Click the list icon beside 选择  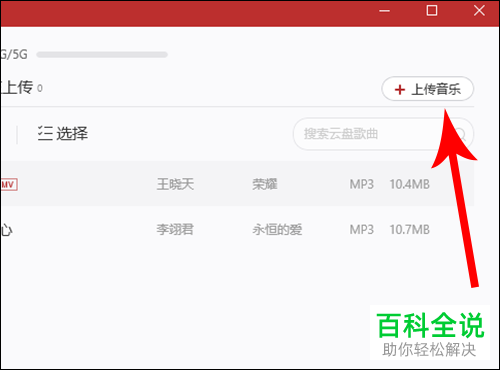[45, 133]
